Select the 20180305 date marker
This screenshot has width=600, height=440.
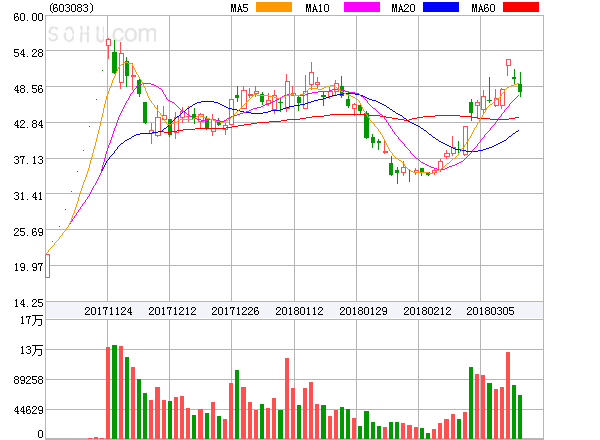tap(490, 311)
